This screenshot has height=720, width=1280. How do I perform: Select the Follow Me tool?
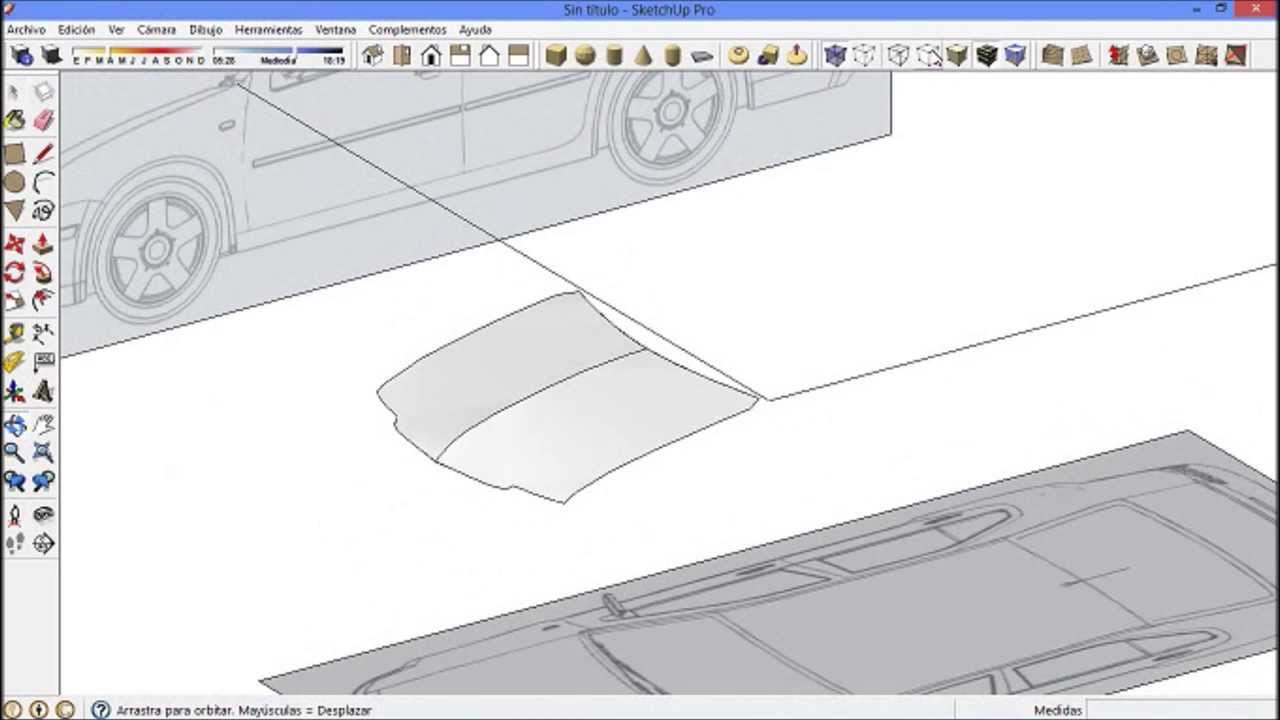[x=43, y=272]
